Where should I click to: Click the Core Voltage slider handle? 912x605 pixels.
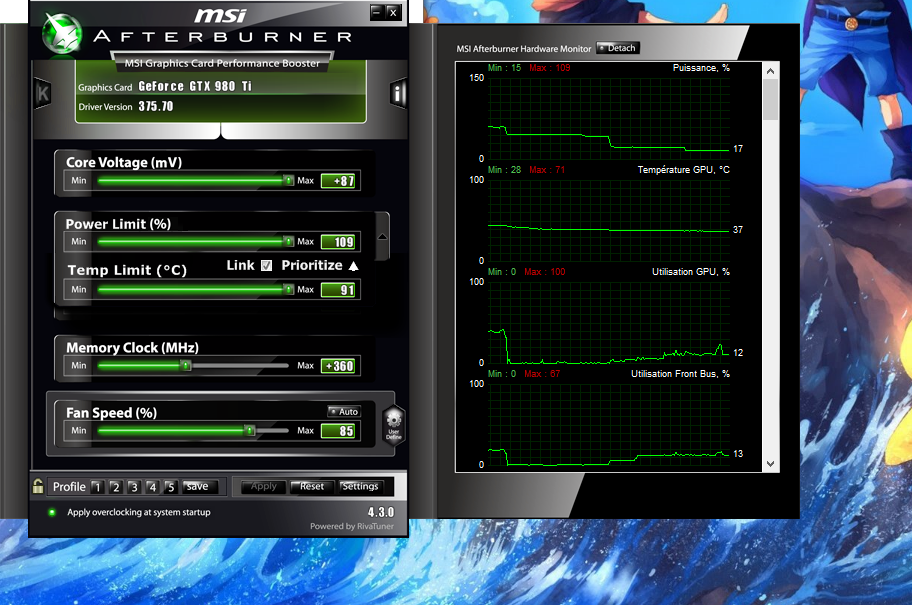pos(288,180)
